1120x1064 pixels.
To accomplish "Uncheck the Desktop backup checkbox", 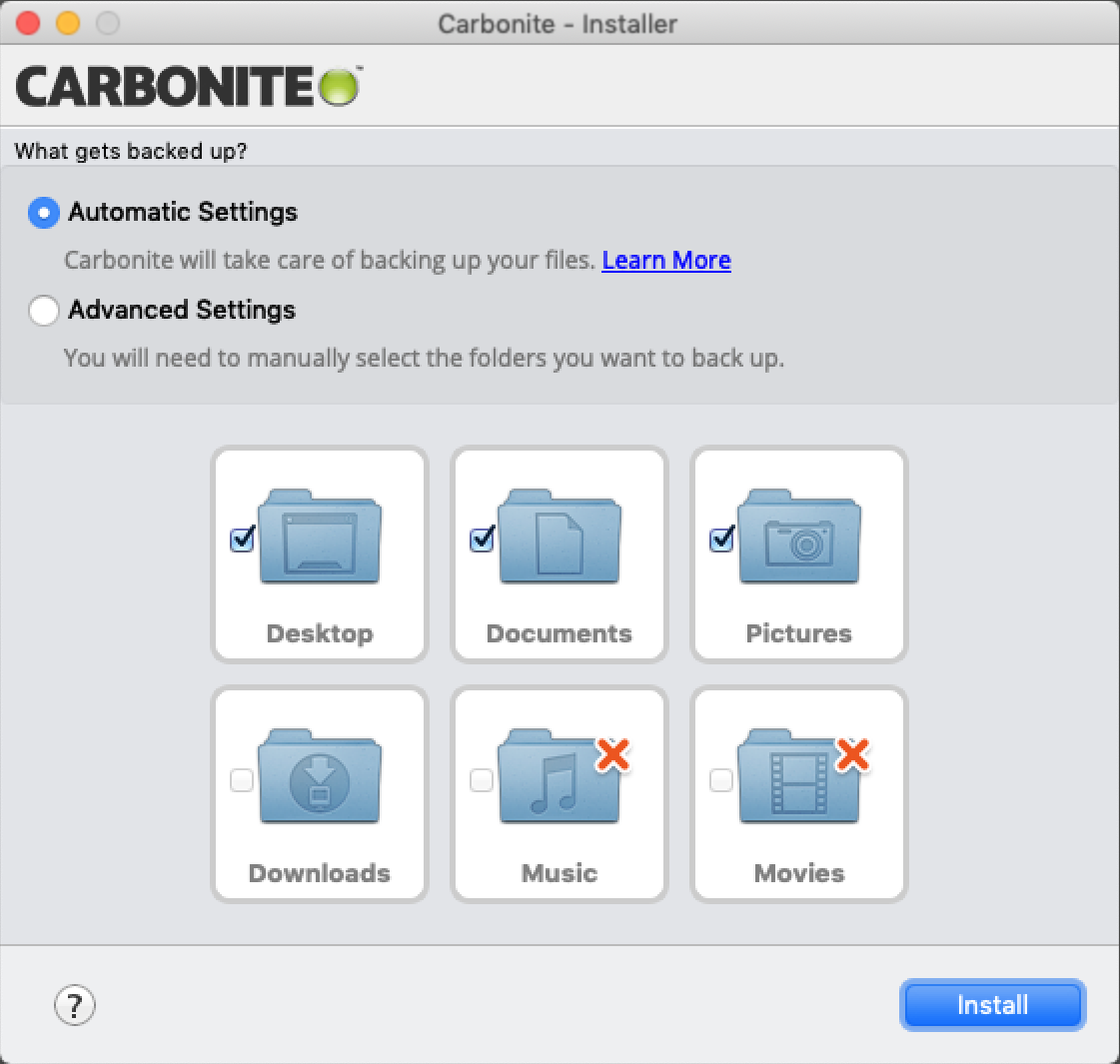I will (x=242, y=539).
